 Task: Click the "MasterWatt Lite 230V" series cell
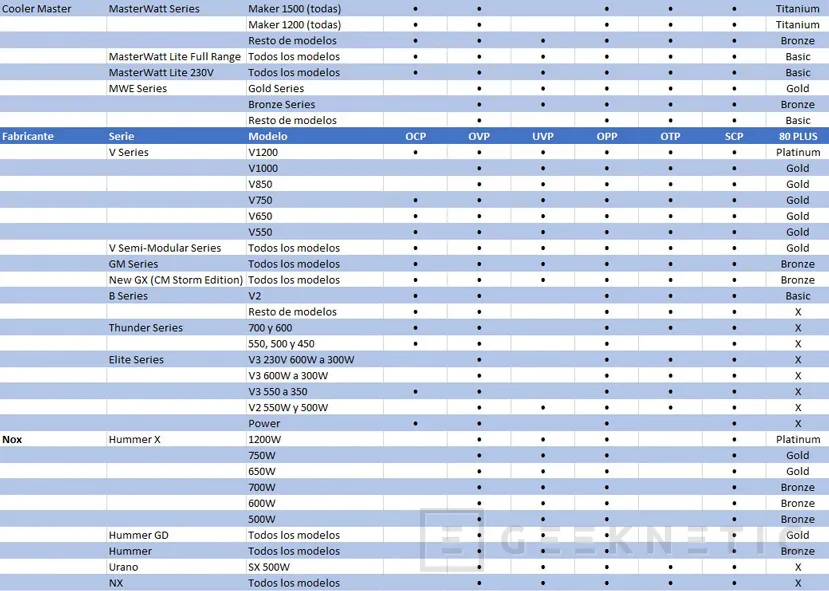tap(161, 72)
